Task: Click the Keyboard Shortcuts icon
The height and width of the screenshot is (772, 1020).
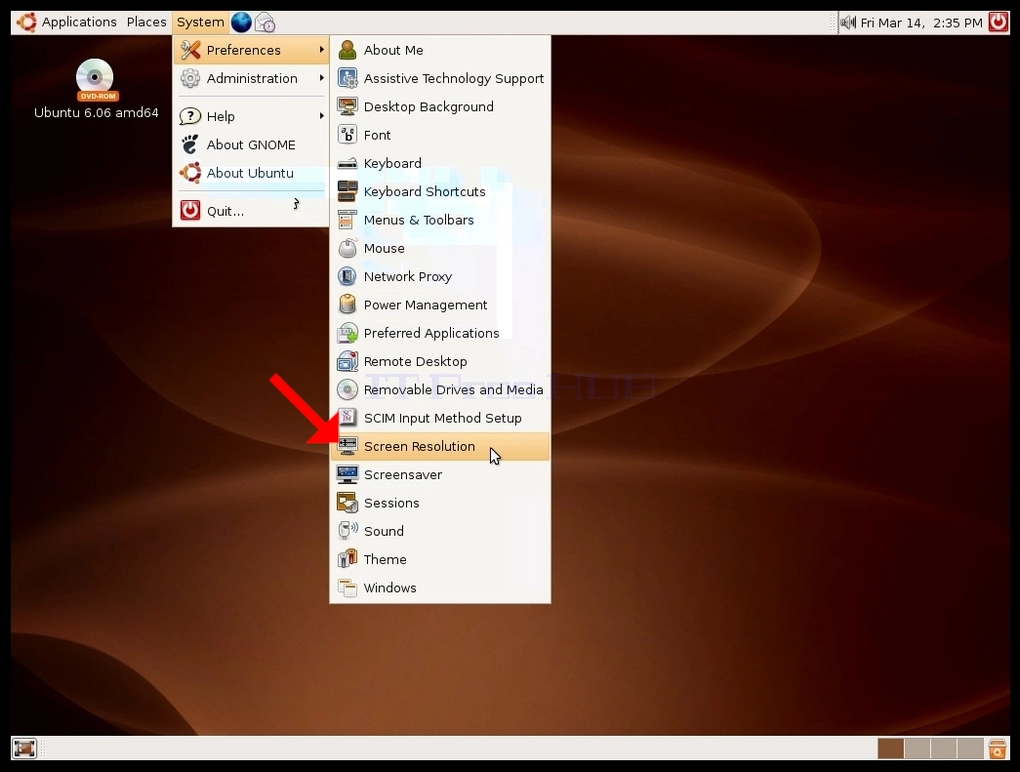Action: [x=347, y=191]
